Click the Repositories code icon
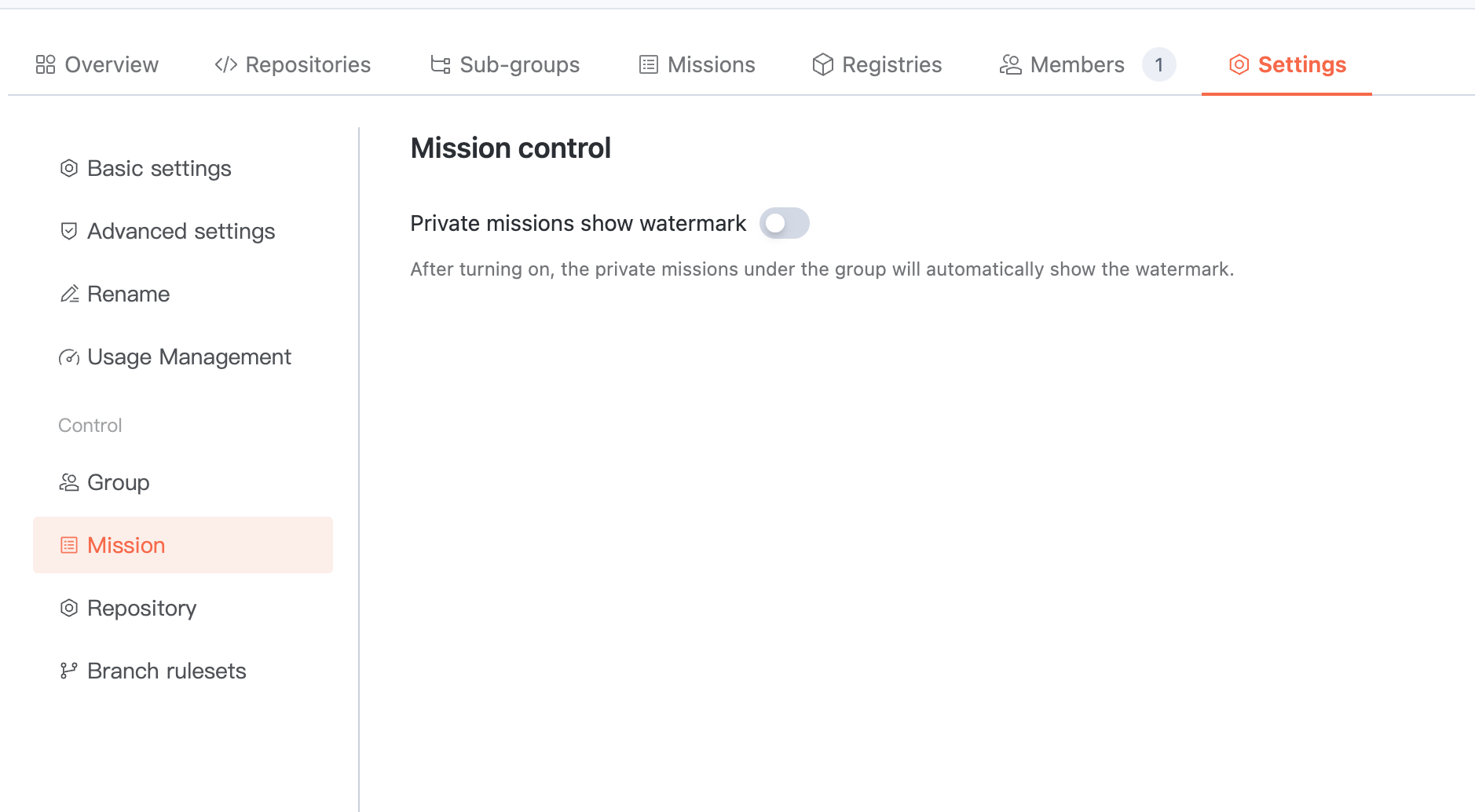Screen dimensions: 1475x812 click(226, 64)
